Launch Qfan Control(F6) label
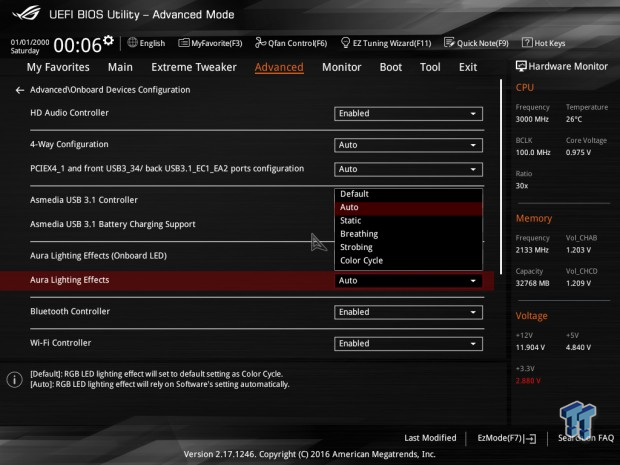The height and width of the screenshot is (465, 620). click(x=298, y=43)
